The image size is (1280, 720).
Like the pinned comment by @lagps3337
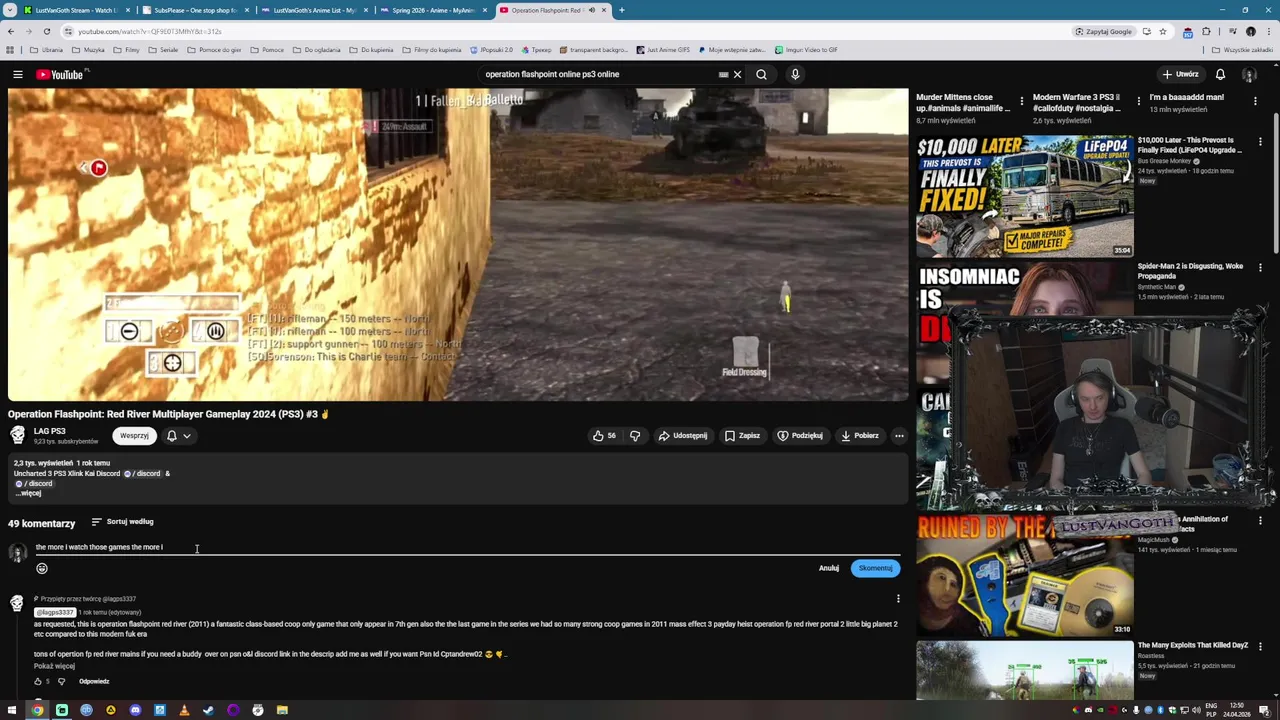click(x=38, y=682)
